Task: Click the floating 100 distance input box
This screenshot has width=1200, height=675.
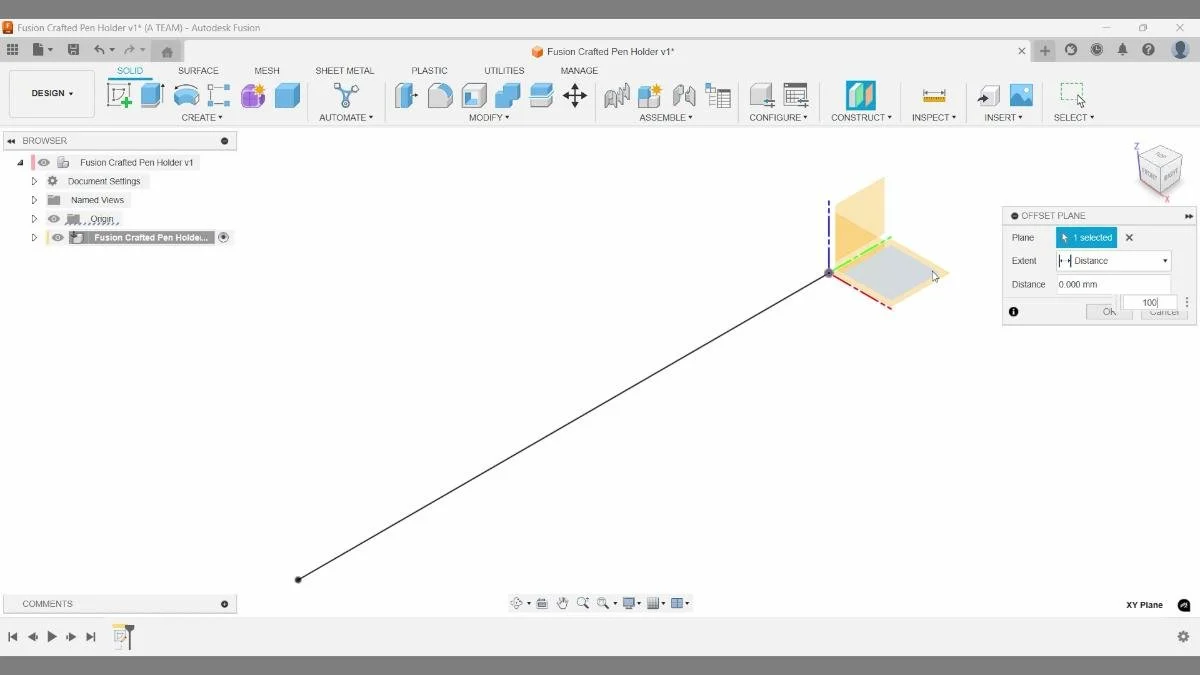Action: coord(1150,302)
